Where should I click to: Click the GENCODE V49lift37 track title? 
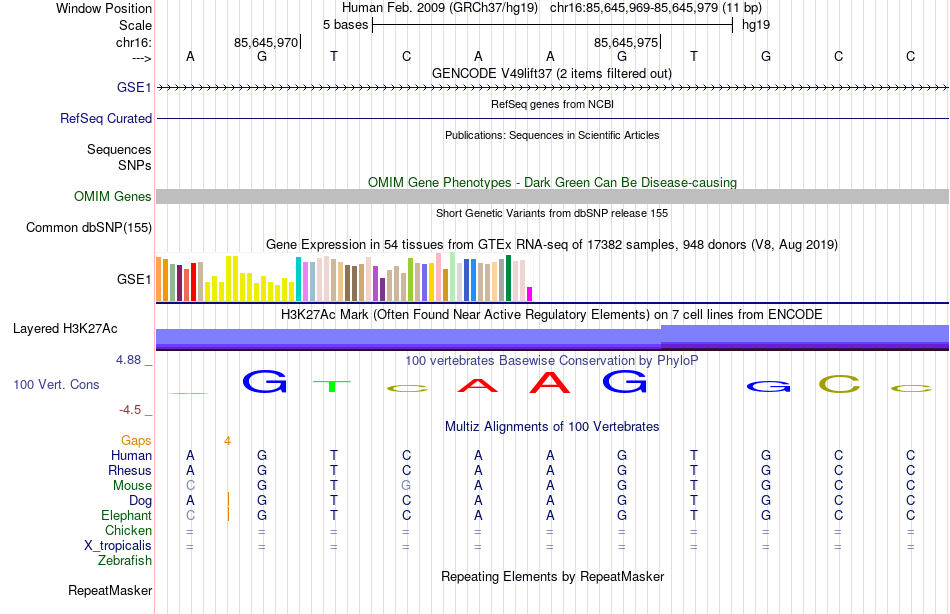pos(552,74)
